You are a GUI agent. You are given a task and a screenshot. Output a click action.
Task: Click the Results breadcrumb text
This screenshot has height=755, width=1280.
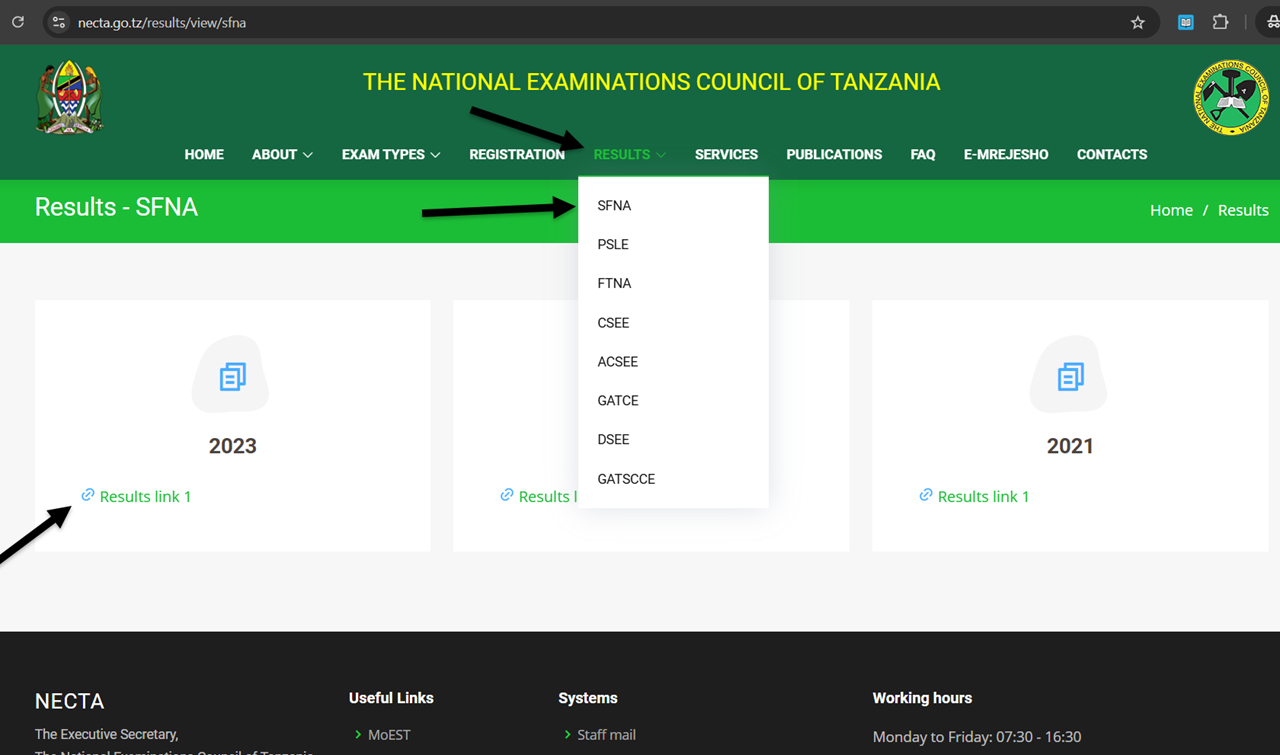tap(1243, 210)
